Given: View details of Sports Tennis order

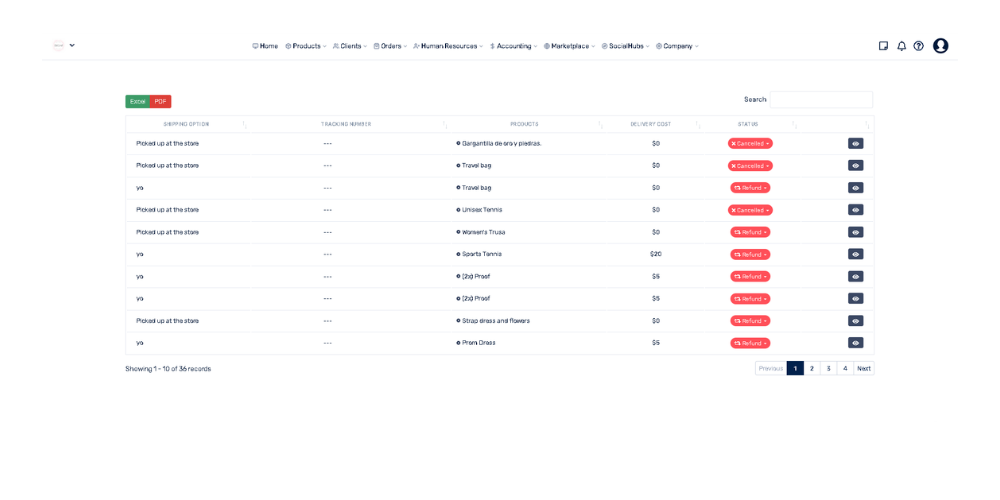Looking at the screenshot, I should point(855,254).
